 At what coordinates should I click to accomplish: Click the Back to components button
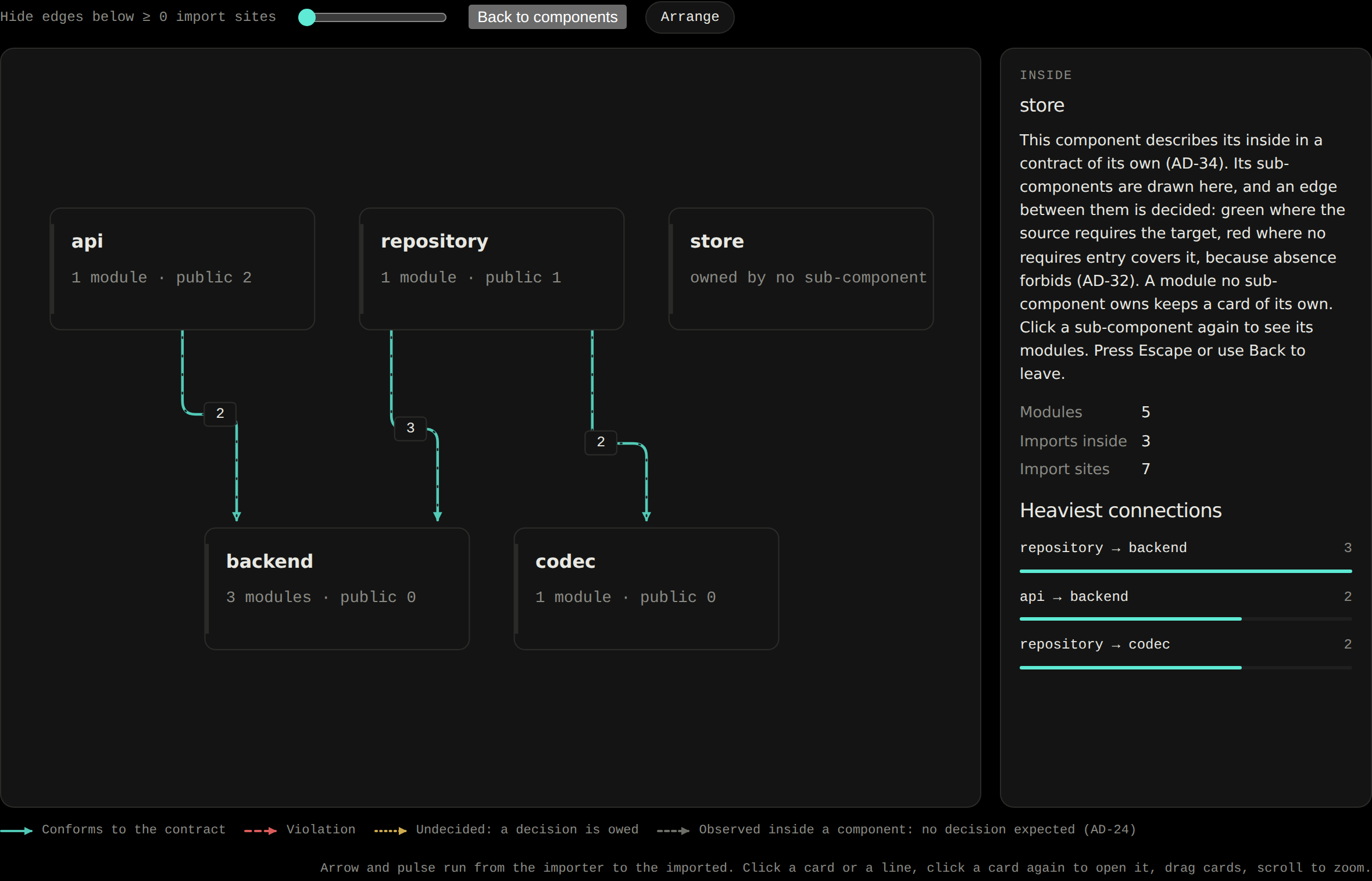click(547, 17)
